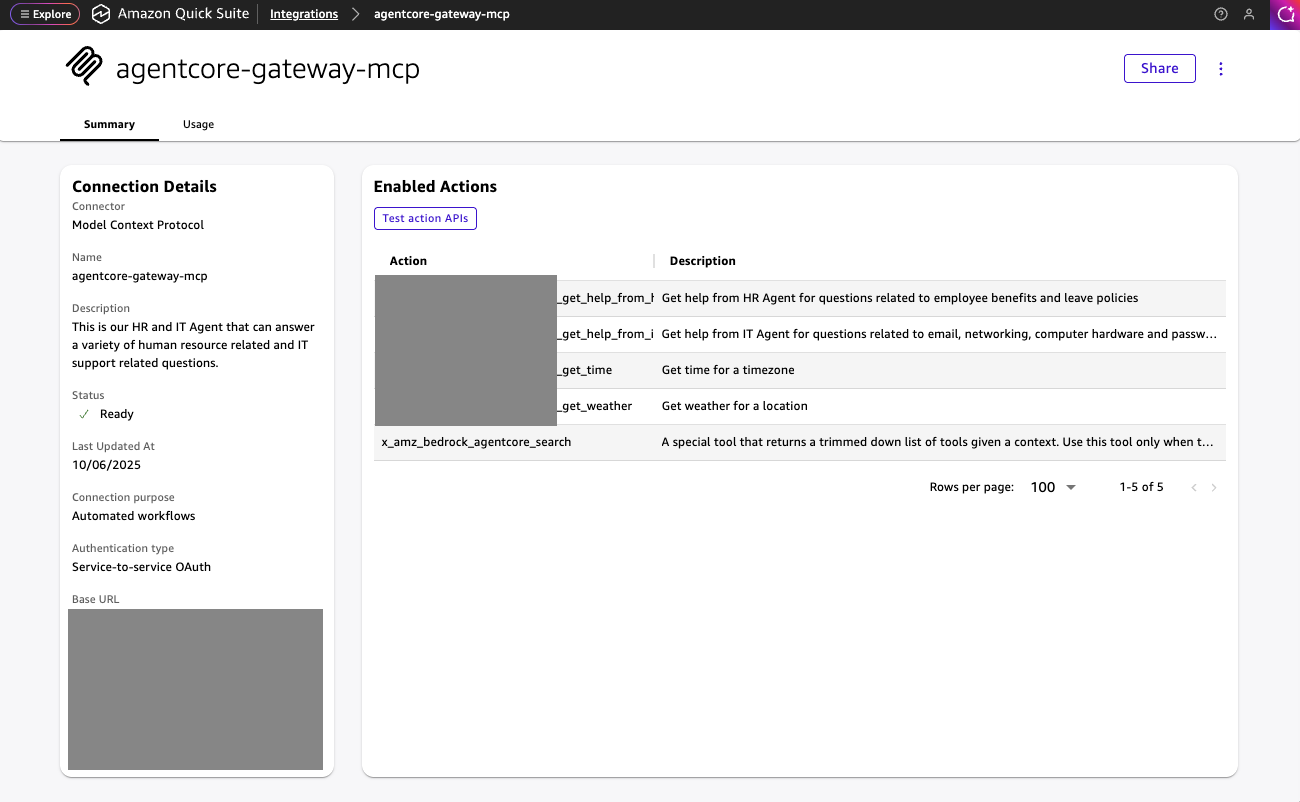1300x802 pixels.
Task: Open the three-dot more options menu
Action: click(x=1220, y=69)
